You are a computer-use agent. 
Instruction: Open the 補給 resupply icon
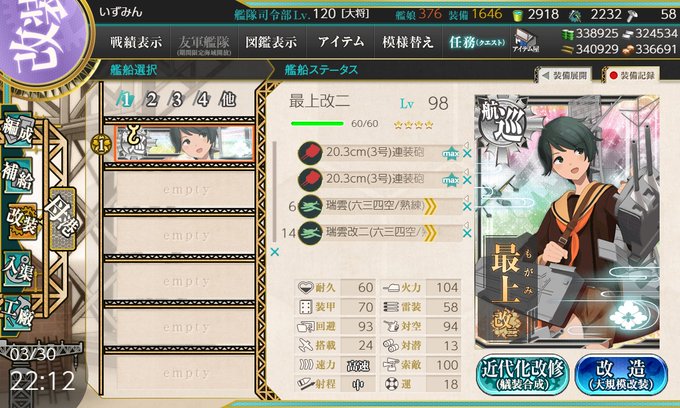click(17, 176)
